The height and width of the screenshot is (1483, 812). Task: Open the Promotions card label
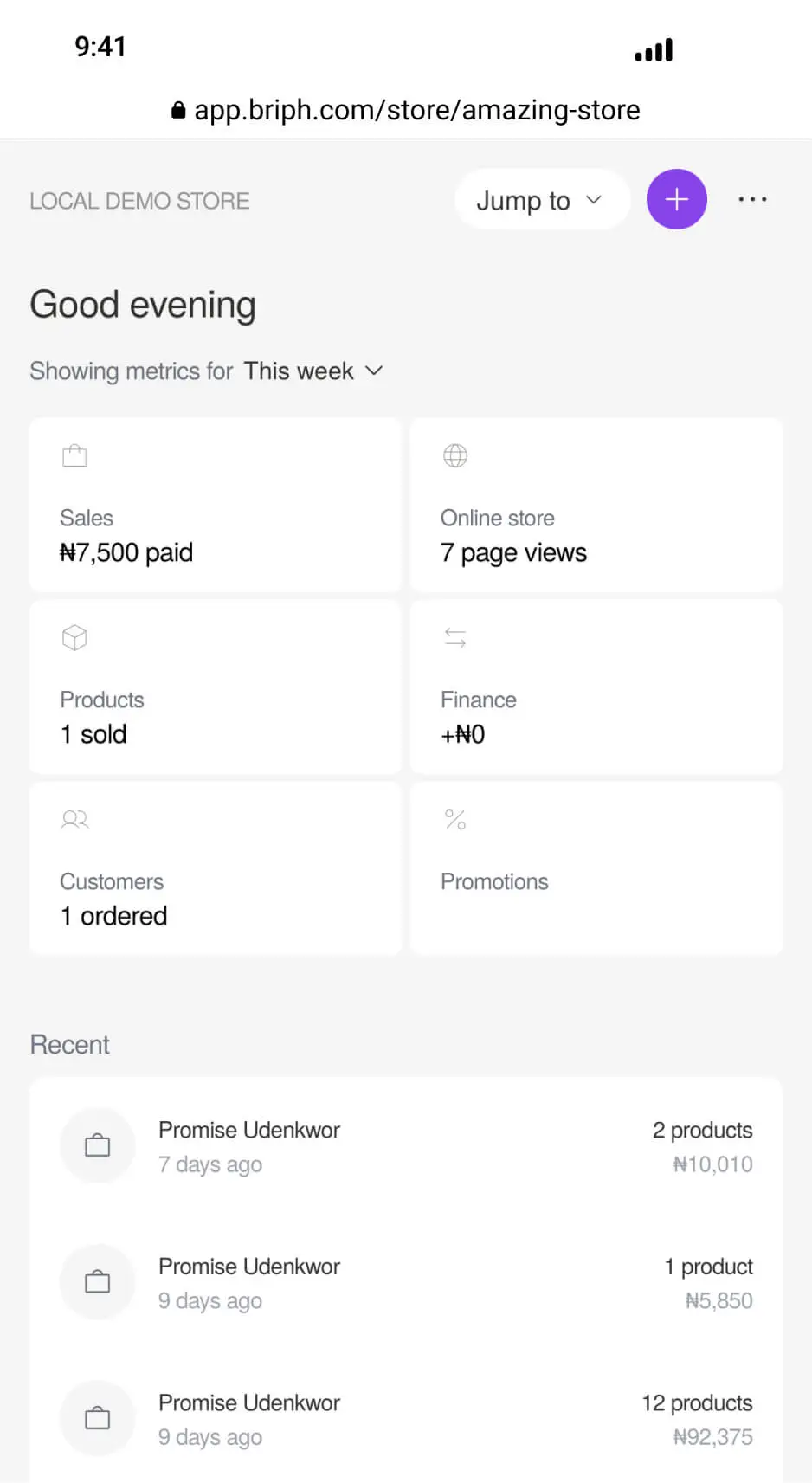click(x=494, y=882)
